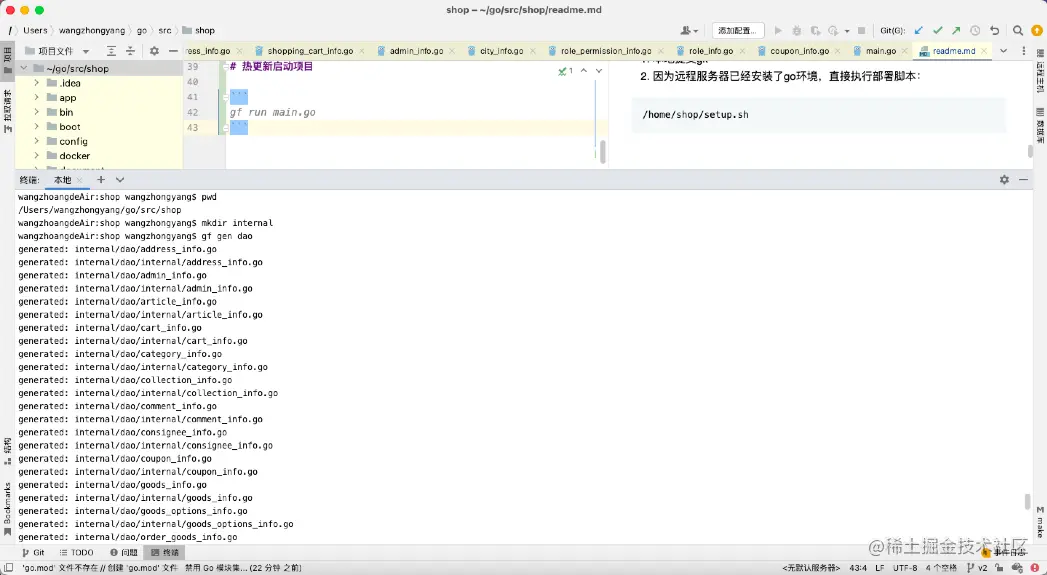This screenshot has width=1047, height=575.
Task: Click the Rollback undo arrow icon
Action: tap(995, 31)
